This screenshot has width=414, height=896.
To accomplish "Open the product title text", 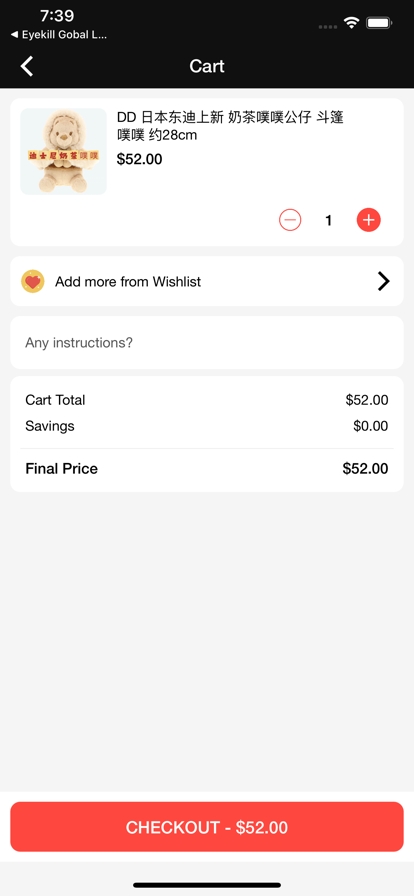I will pos(230,126).
